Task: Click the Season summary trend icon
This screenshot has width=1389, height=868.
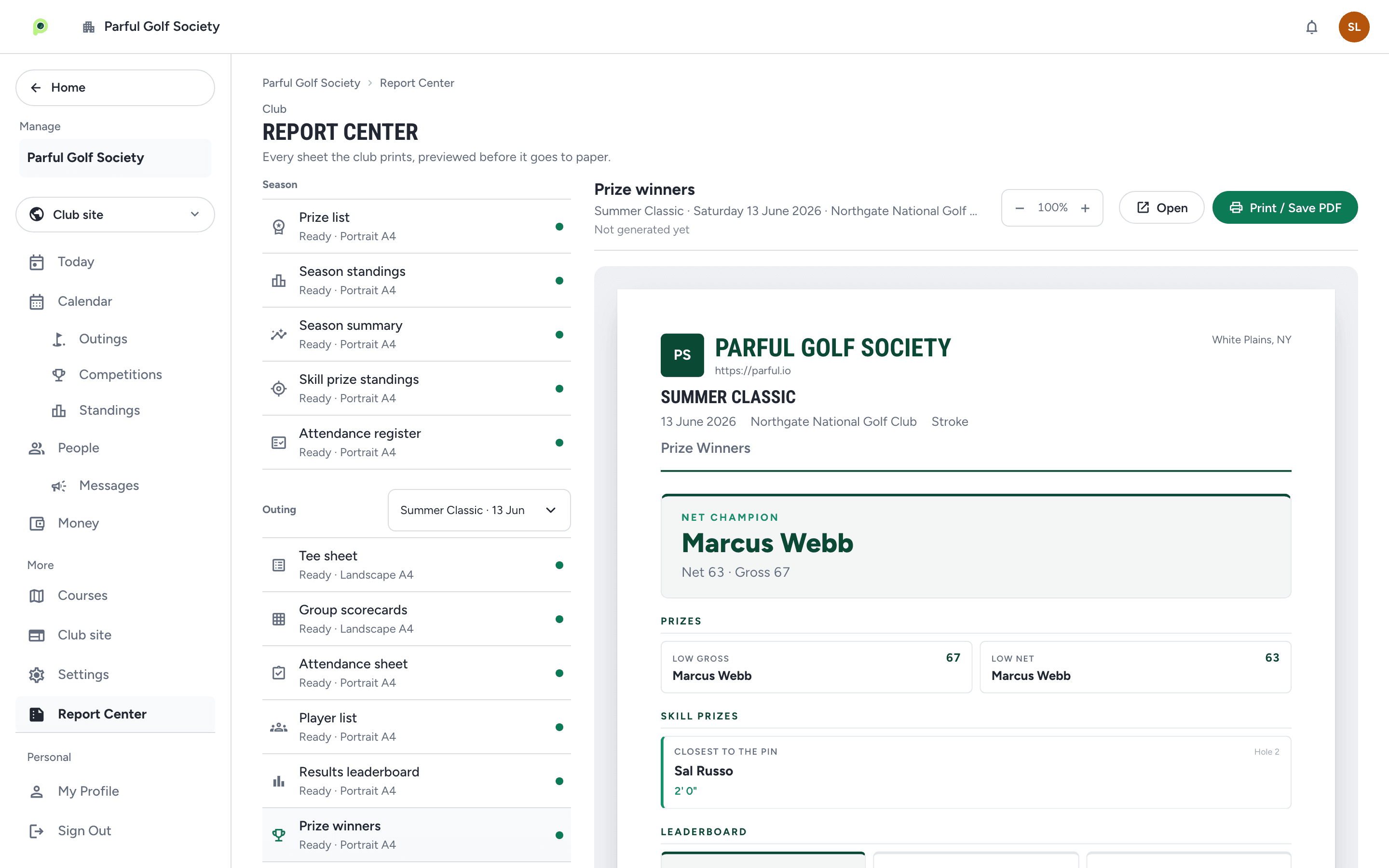Action: tap(278, 335)
